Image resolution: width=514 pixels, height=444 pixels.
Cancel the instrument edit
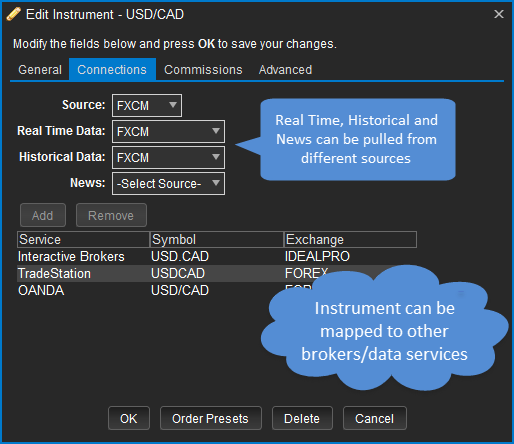[x=375, y=418]
